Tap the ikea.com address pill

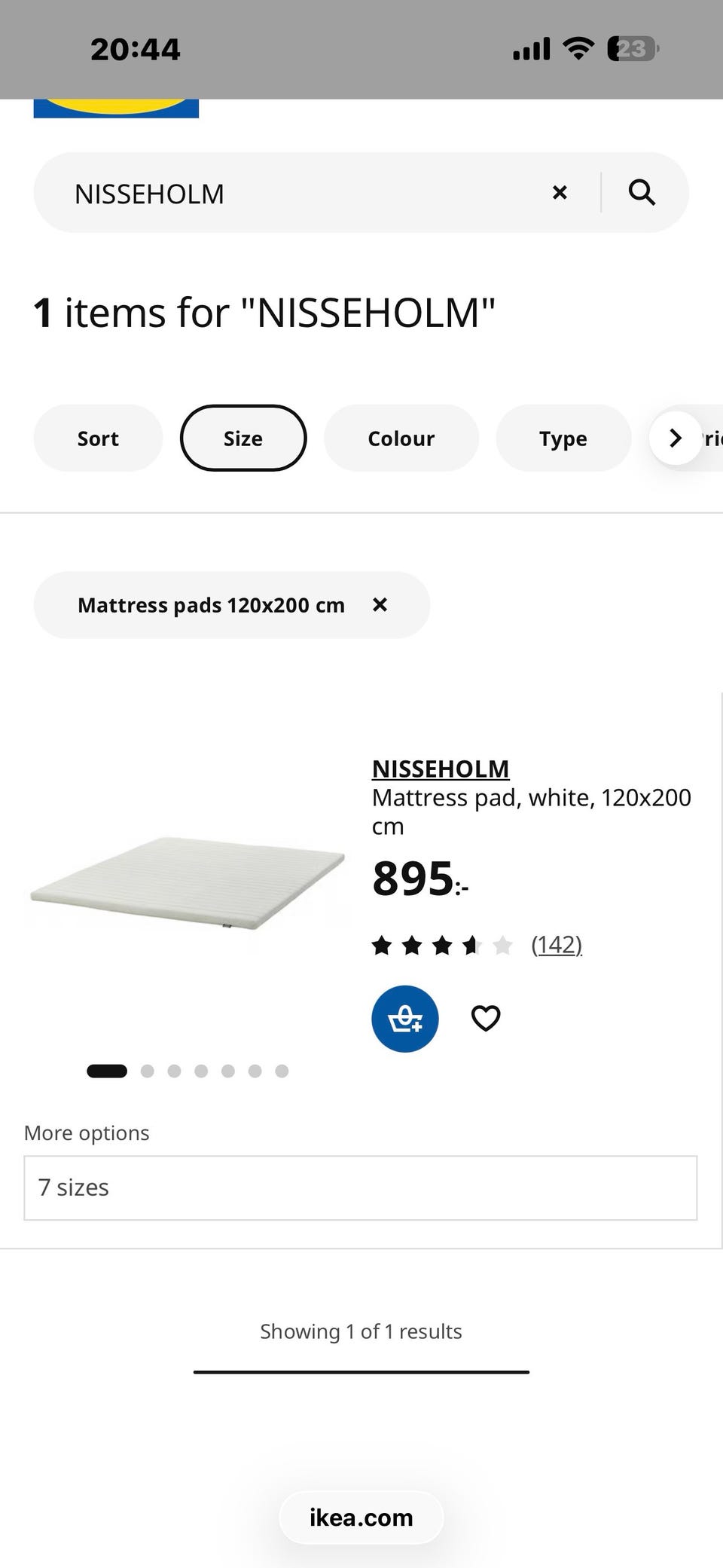[x=361, y=1518]
